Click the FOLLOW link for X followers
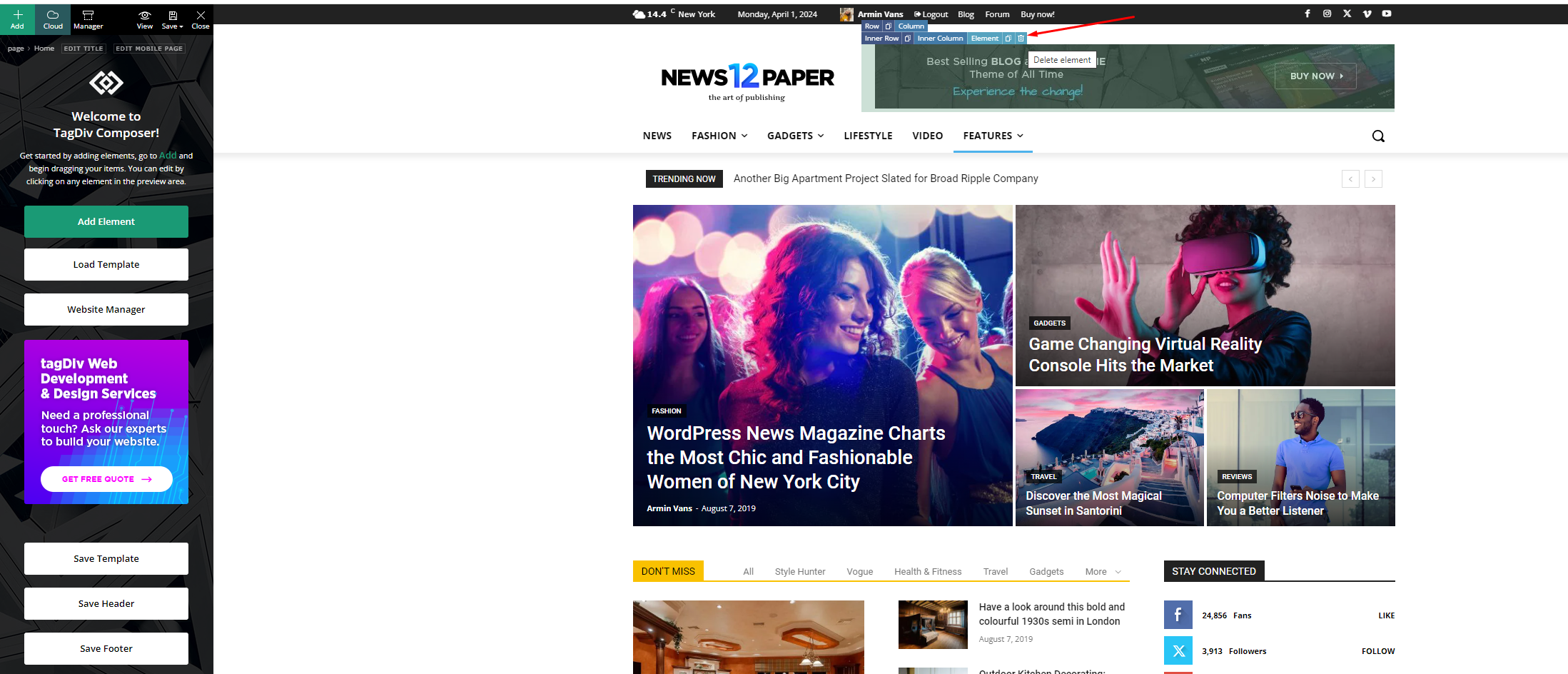1568x674 pixels. pos(1378,651)
